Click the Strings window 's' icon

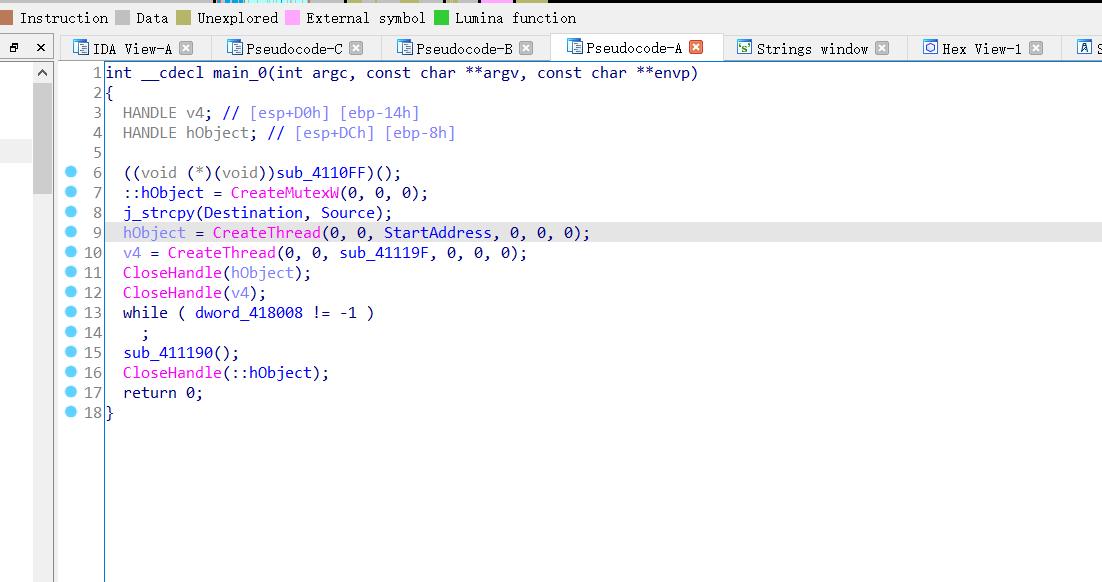[x=745, y=46]
